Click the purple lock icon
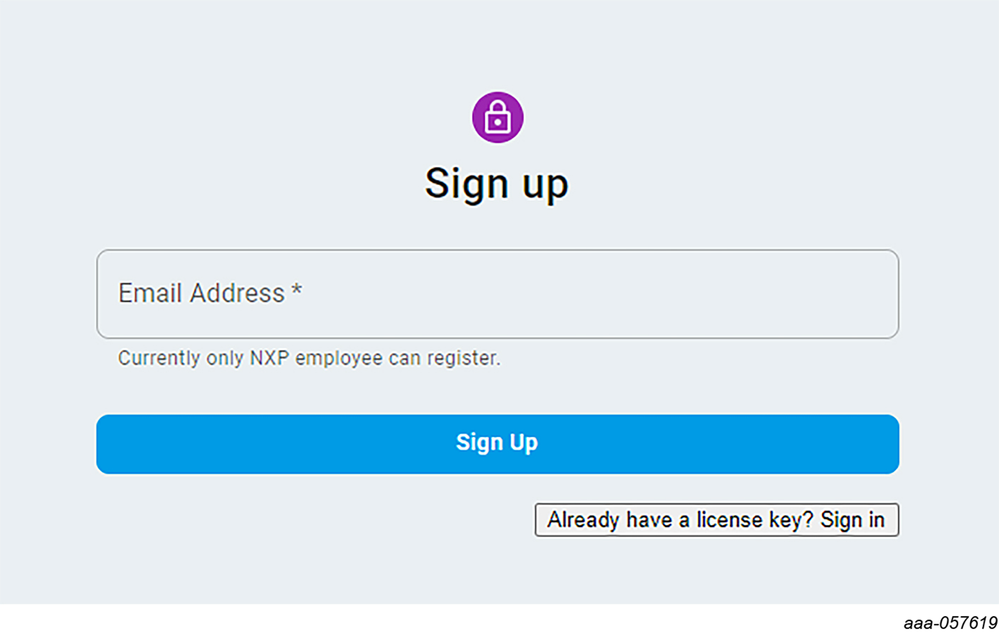This screenshot has width=999, height=634. point(497,118)
